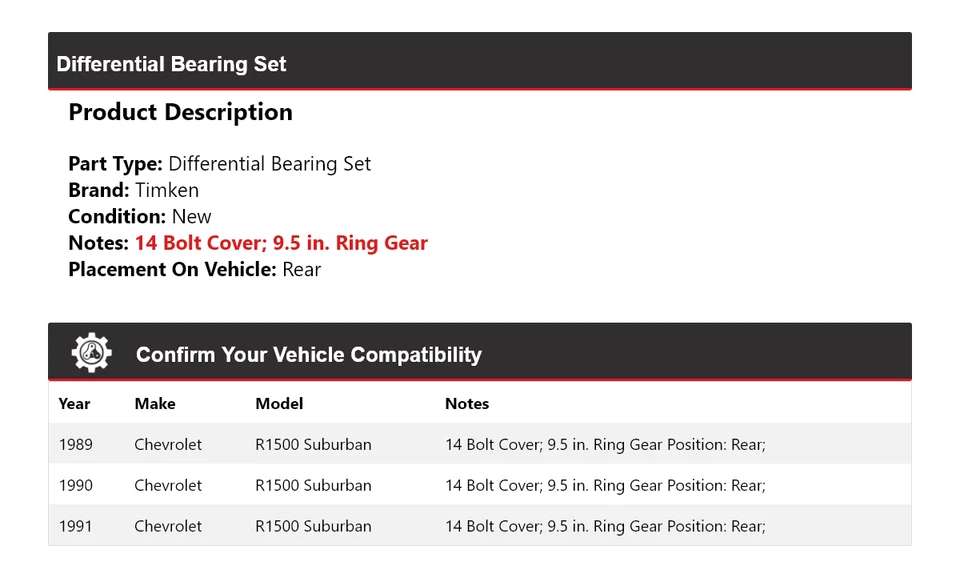This screenshot has width=960, height=578.
Task: Click the Brand: Timken line
Action: tap(133, 190)
